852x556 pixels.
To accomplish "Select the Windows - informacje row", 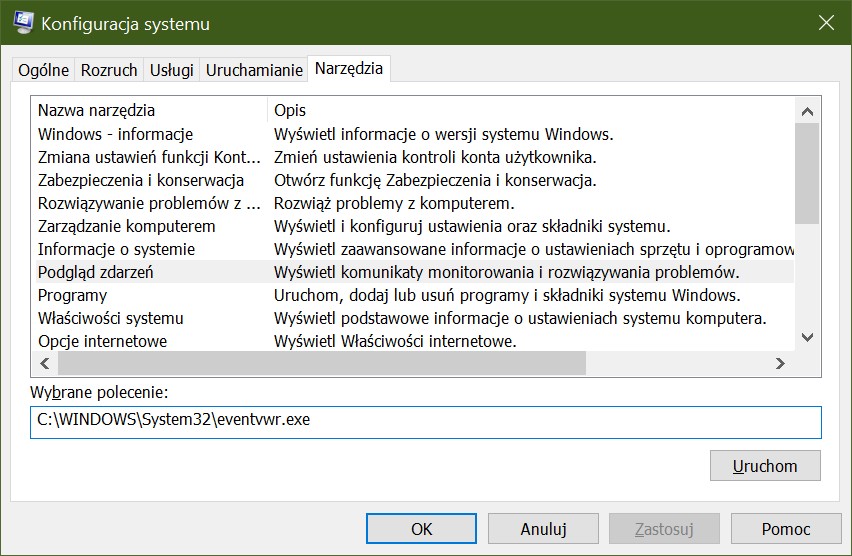I will pyautogui.click(x=413, y=134).
